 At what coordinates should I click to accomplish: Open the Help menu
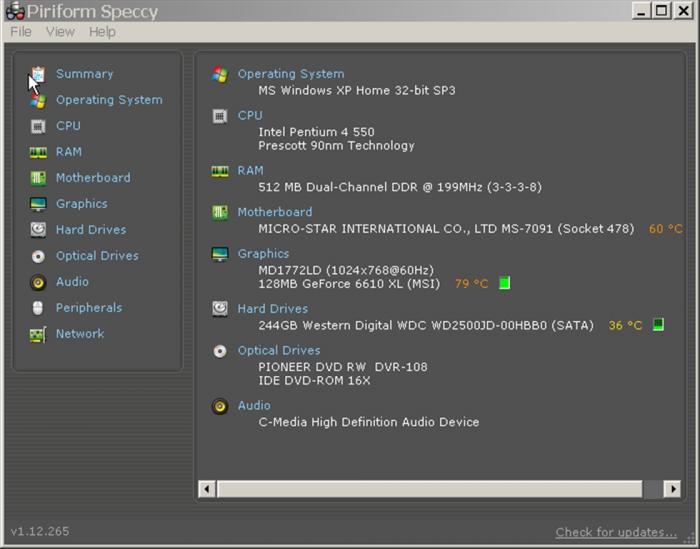point(102,32)
